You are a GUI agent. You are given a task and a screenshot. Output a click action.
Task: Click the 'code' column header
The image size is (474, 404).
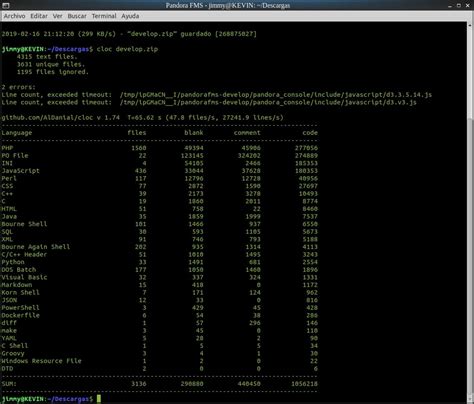tap(310, 133)
